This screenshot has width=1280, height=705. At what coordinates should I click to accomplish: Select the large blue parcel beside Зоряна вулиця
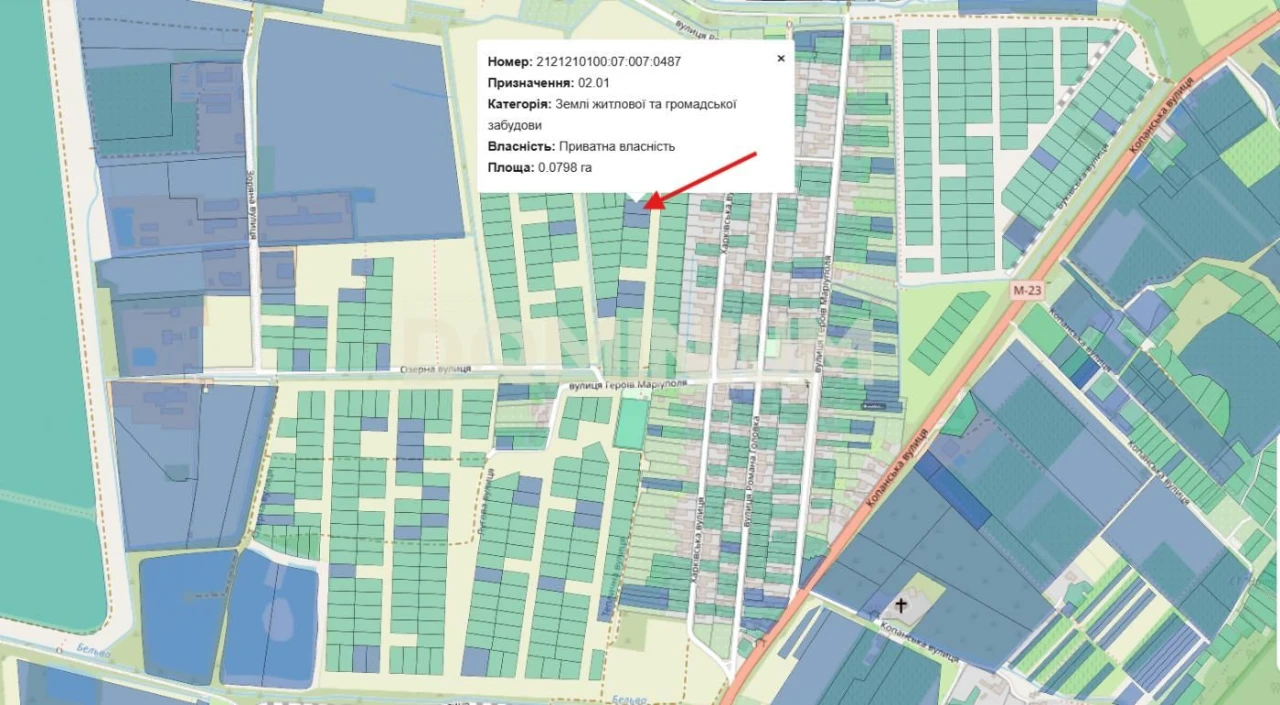358,130
